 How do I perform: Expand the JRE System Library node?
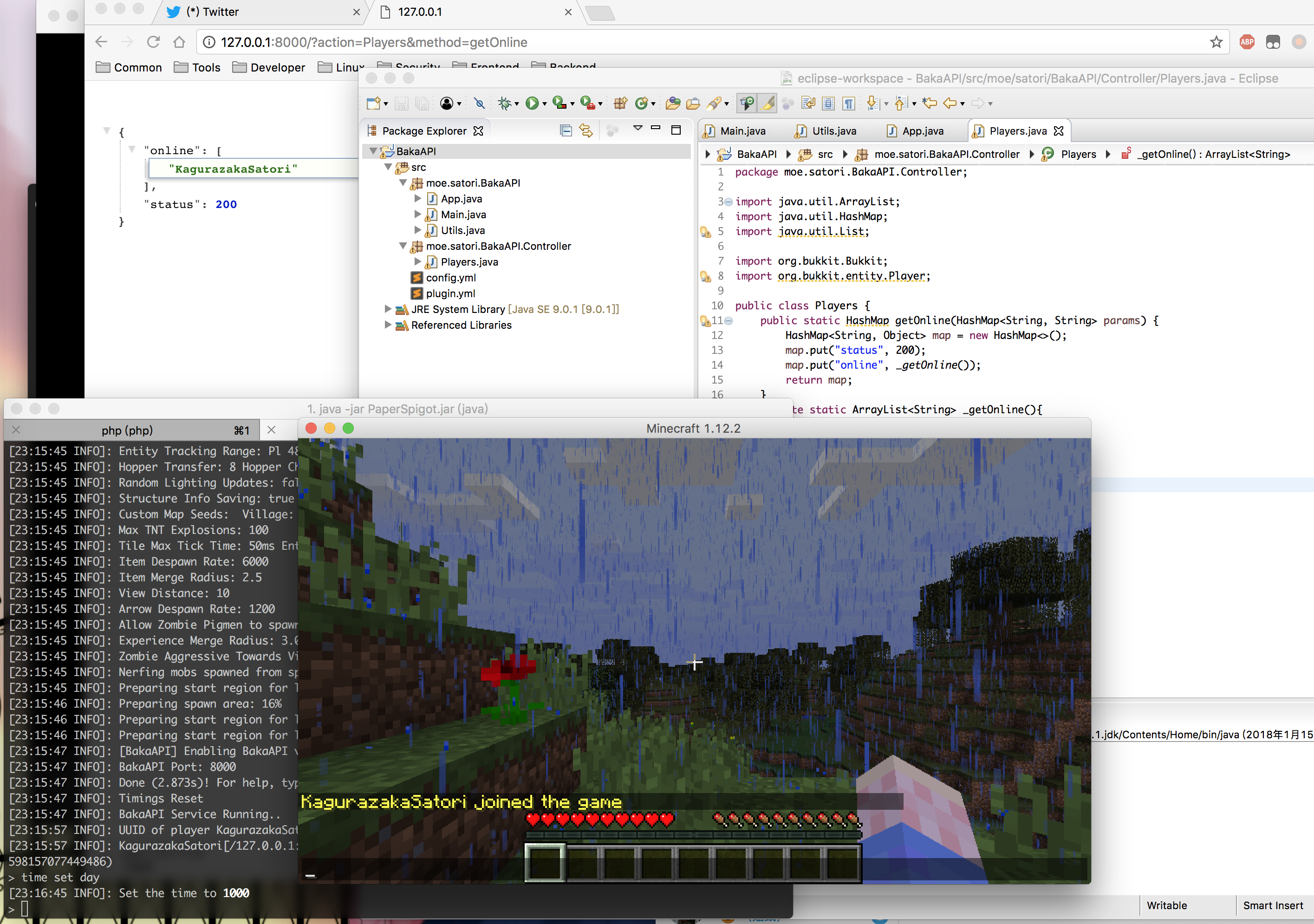(x=388, y=309)
